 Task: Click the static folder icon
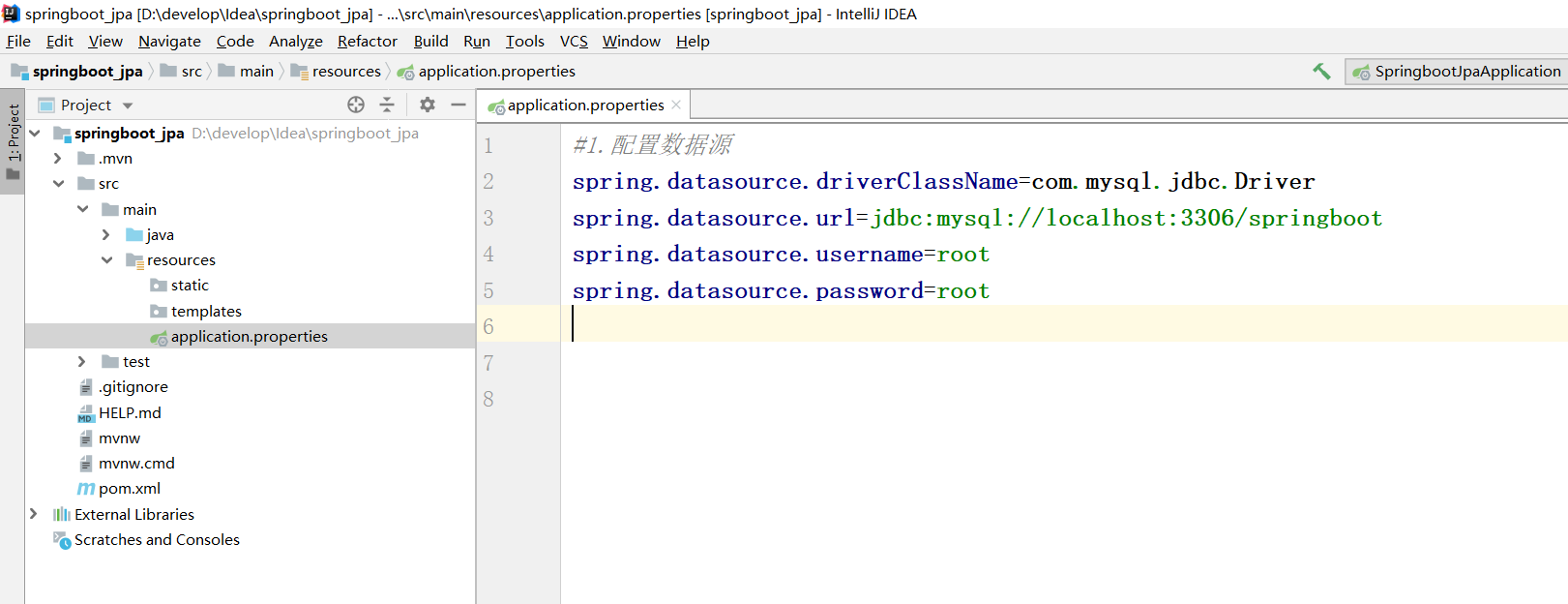159,286
